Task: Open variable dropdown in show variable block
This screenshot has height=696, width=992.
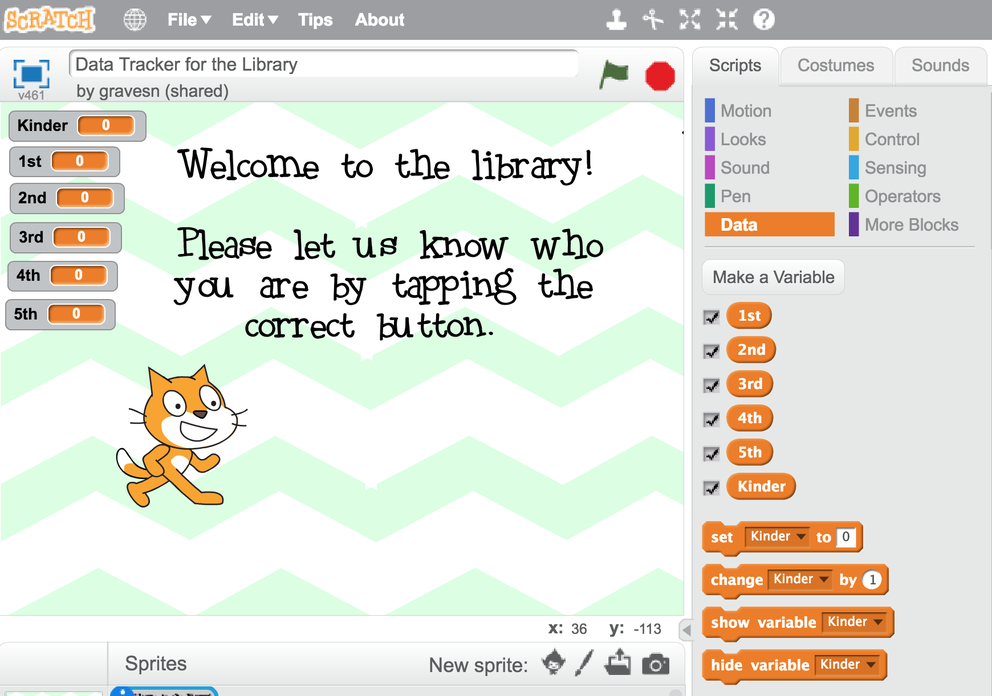Action: point(855,622)
